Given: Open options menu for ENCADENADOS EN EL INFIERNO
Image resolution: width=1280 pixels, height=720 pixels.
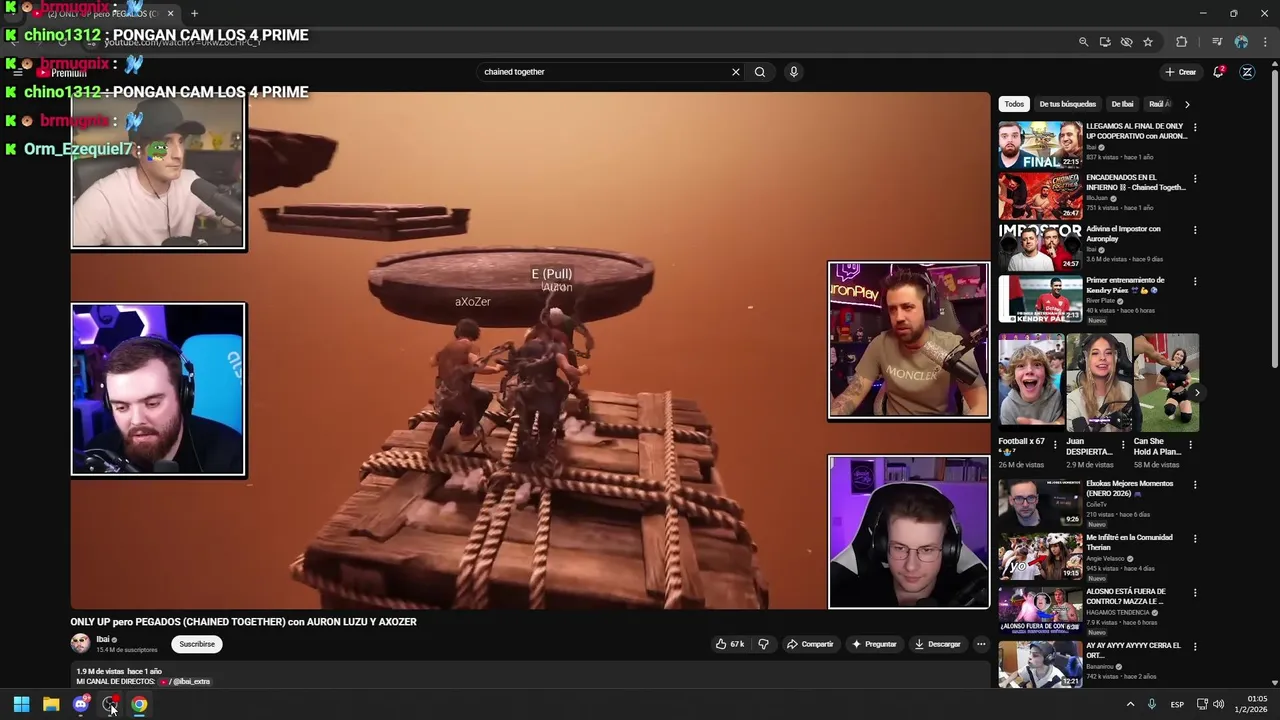Looking at the screenshot, I should 1194,179.
